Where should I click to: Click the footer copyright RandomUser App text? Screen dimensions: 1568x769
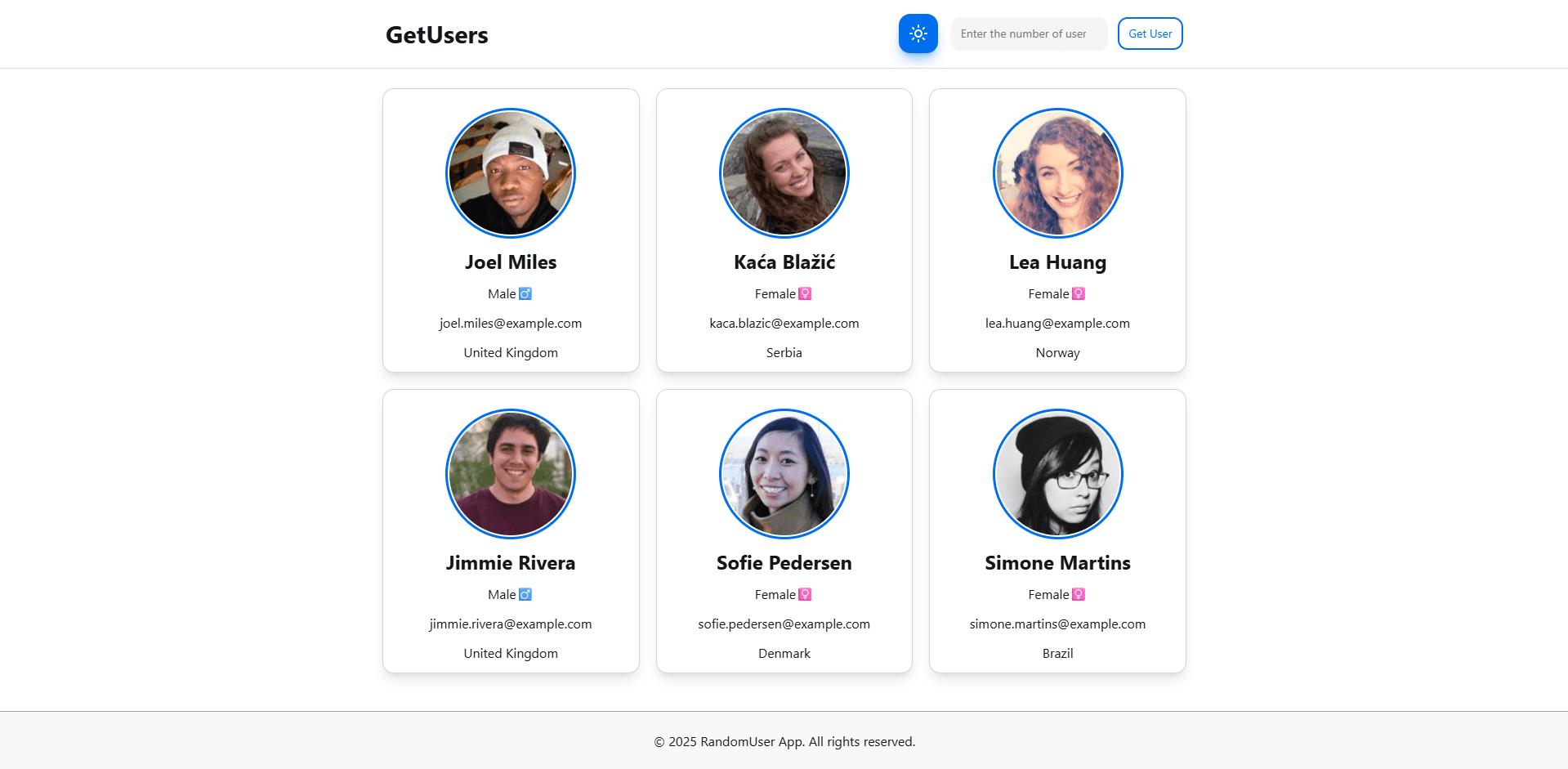(784, 742)
